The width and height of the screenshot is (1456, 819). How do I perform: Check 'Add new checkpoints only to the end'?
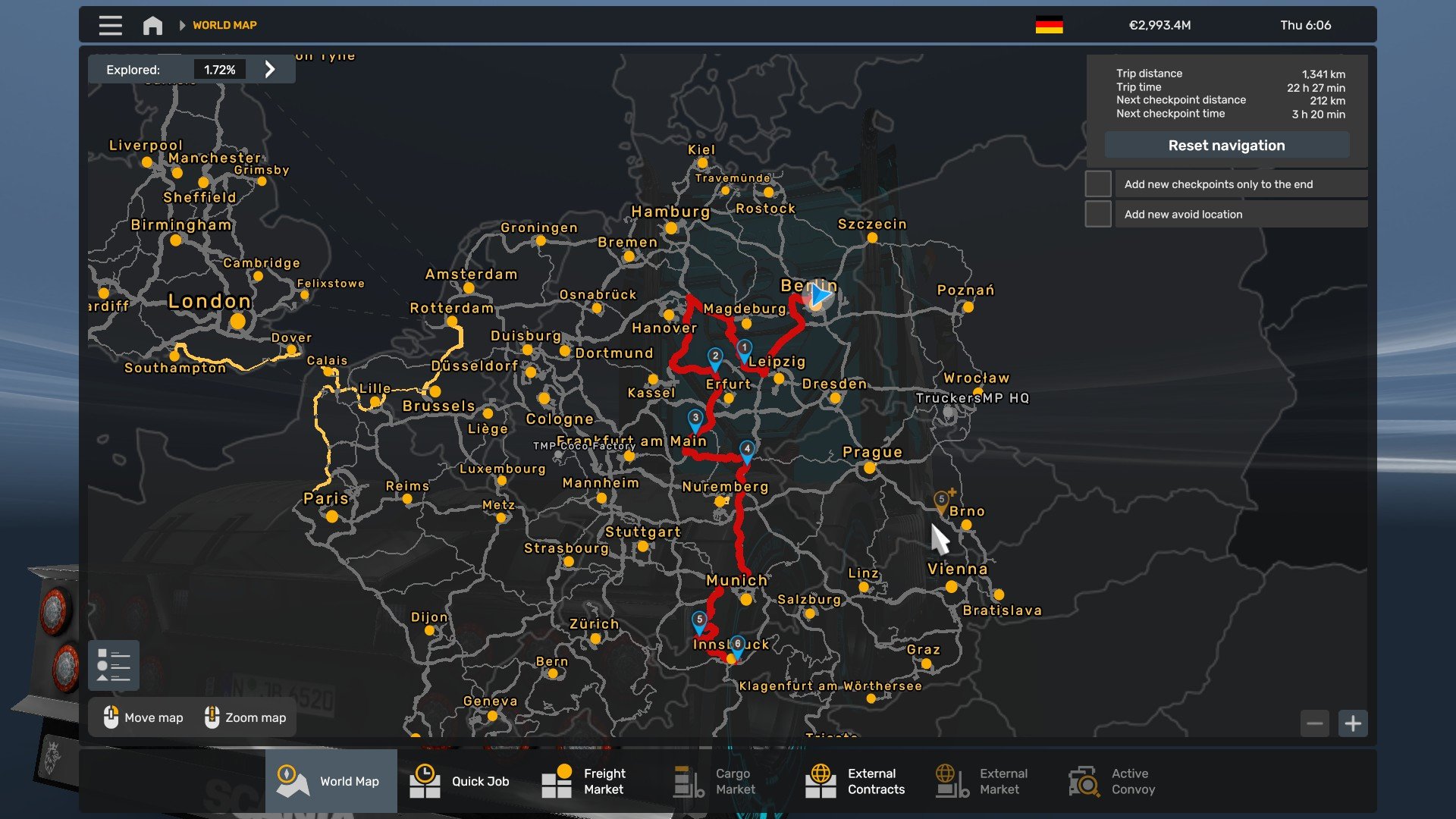[x=1098, y=184]
